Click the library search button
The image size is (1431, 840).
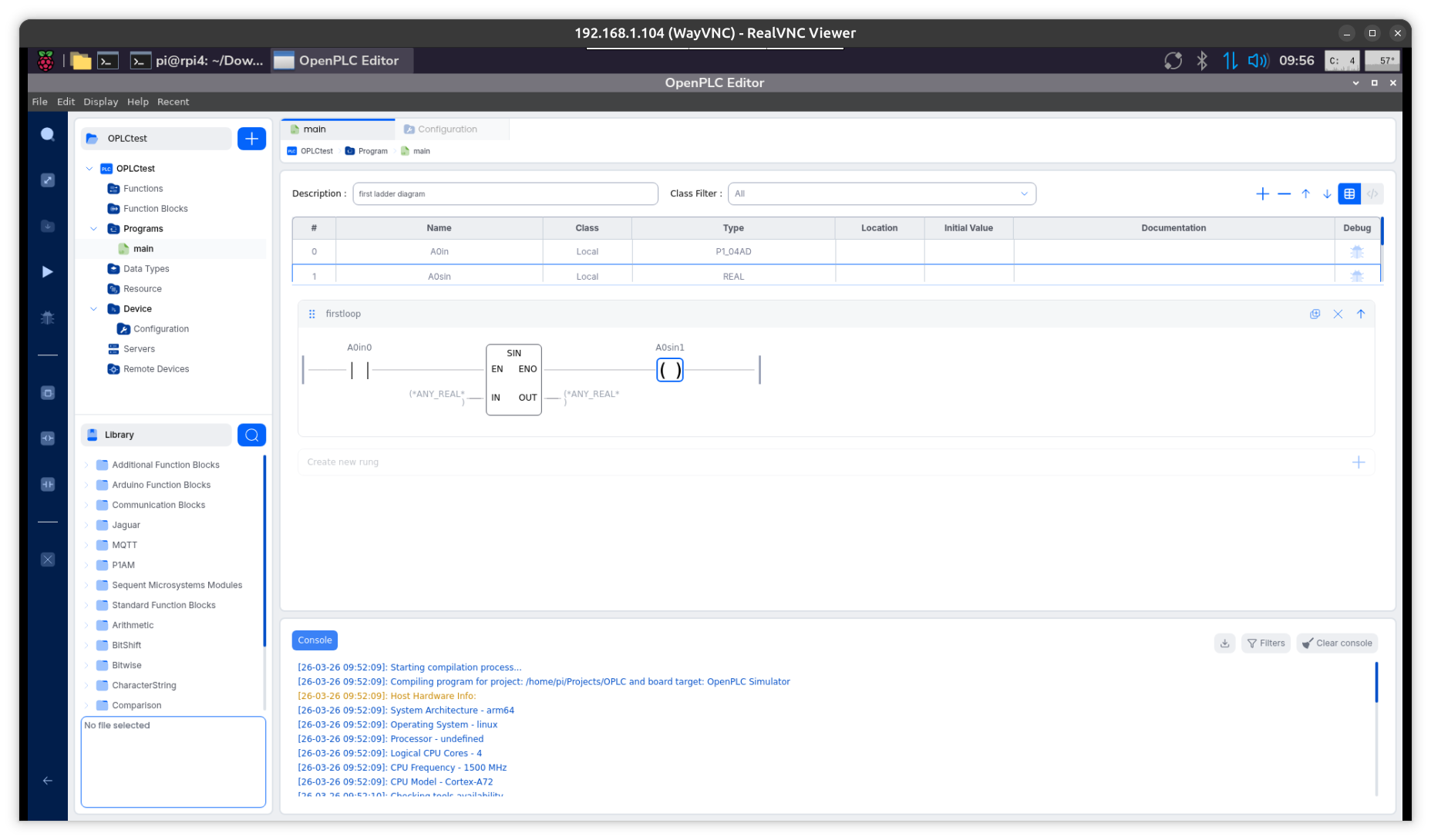[251, 435]
